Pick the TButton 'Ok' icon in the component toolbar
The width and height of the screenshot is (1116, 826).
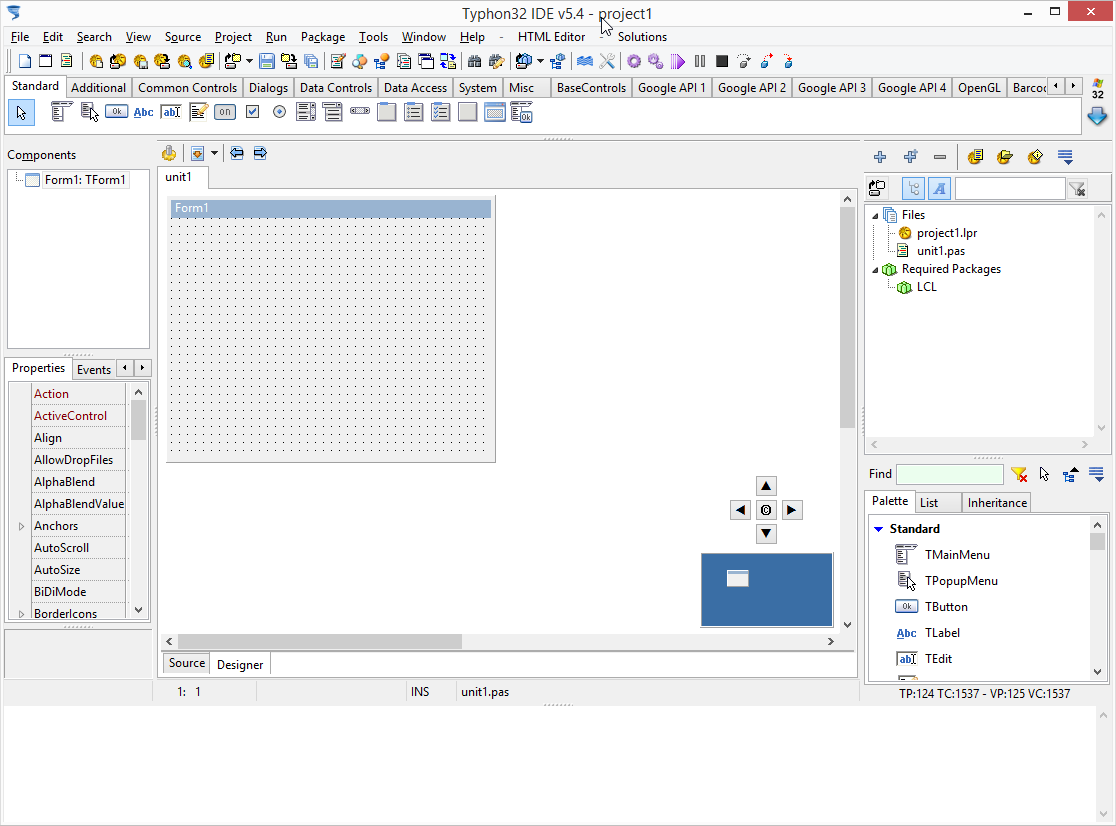click(x=116, y=112)
